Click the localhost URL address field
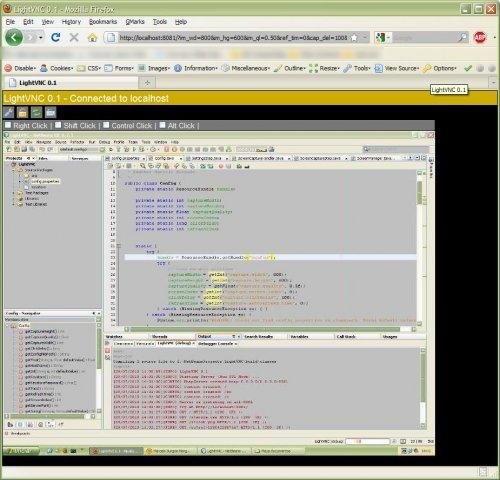500x480 pixels. tap(233, 38)
